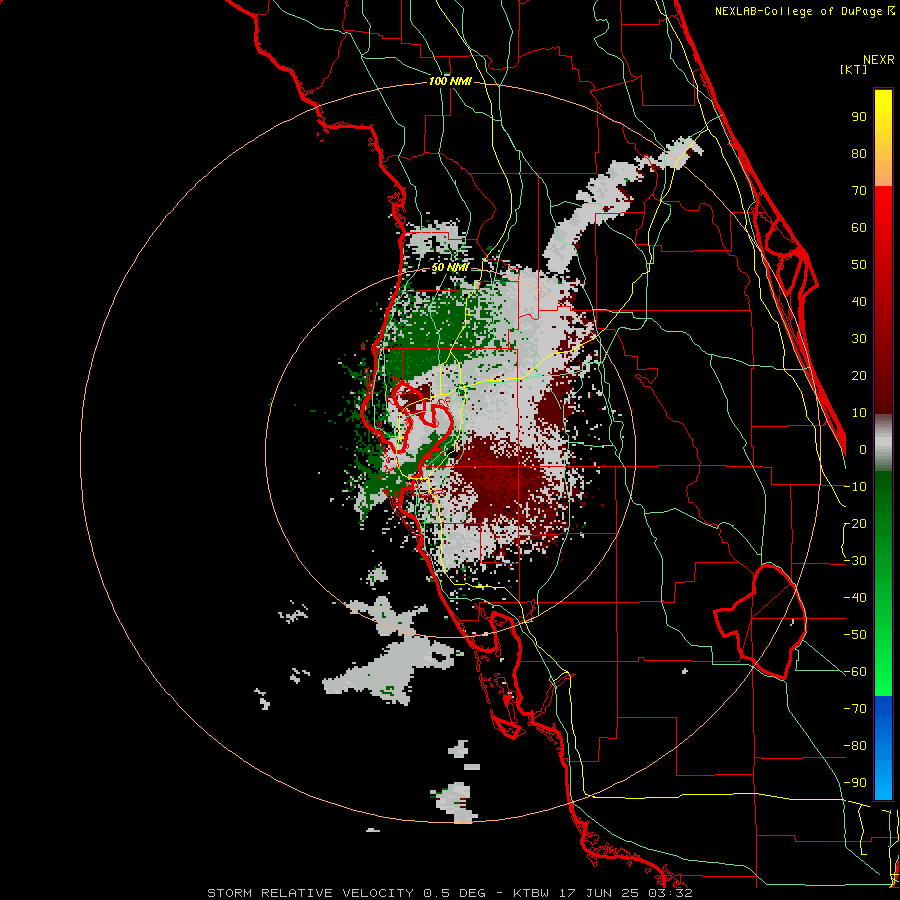Viewport: 900px width, 900px height.
Task: Select the positive 30 knot scale label
Action: point(859,339)
